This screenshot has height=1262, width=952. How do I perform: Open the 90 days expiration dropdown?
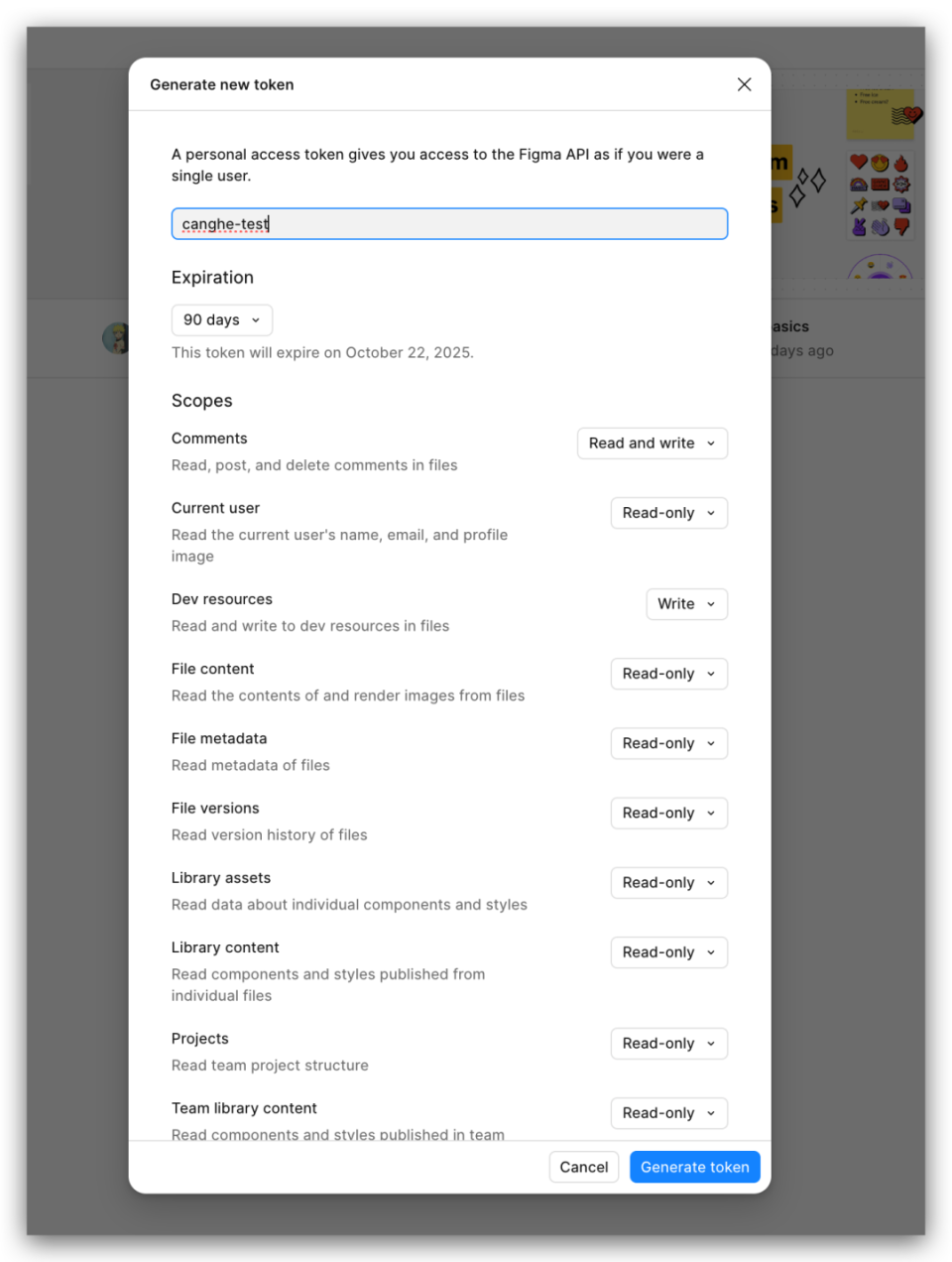pyautogui.click(x=221, y=319)
